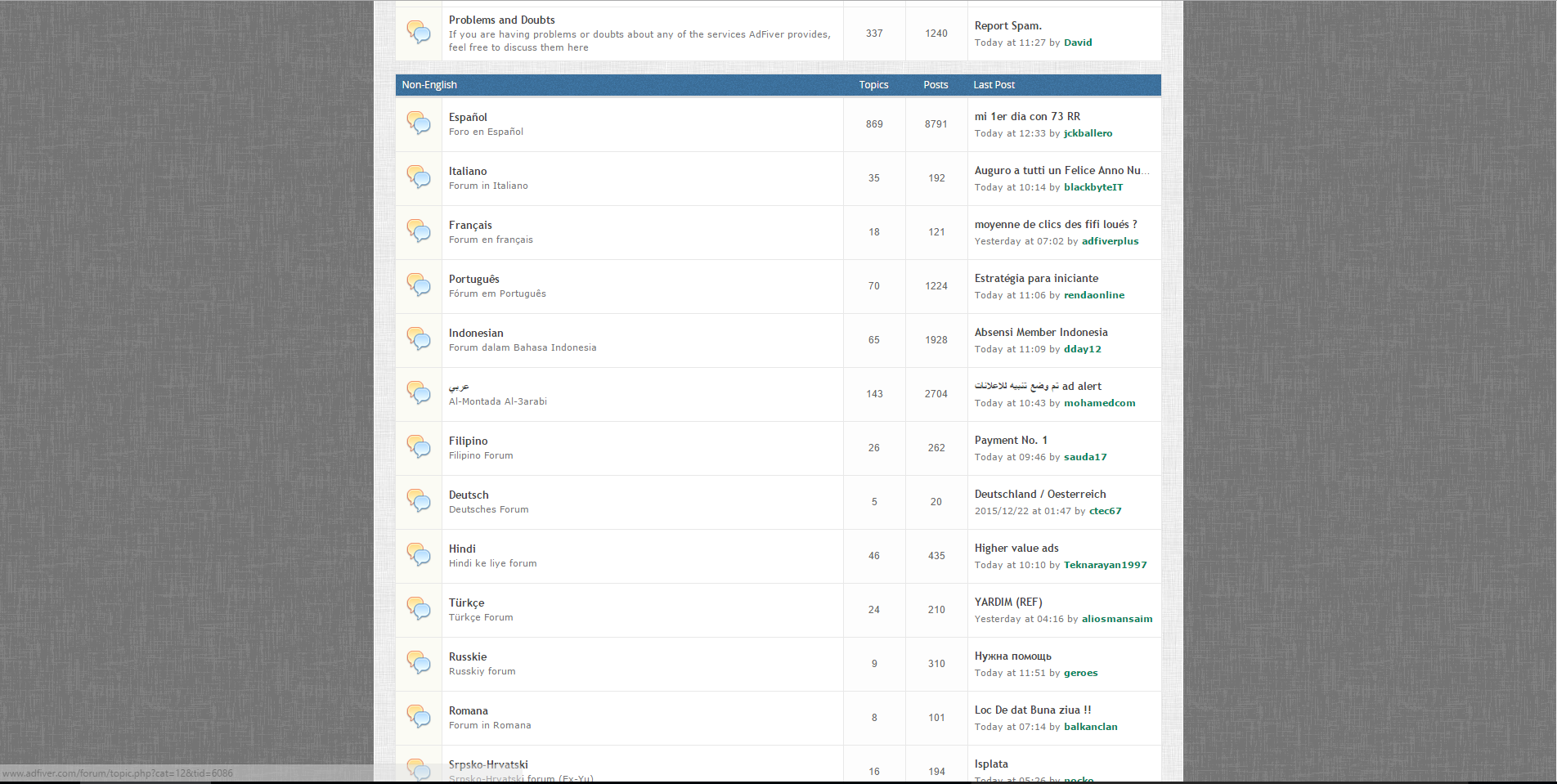Click 'Hindi ke liye forum' description
Image resolution: width=1557 pixels, height=784 pixels.
point(492,563)
